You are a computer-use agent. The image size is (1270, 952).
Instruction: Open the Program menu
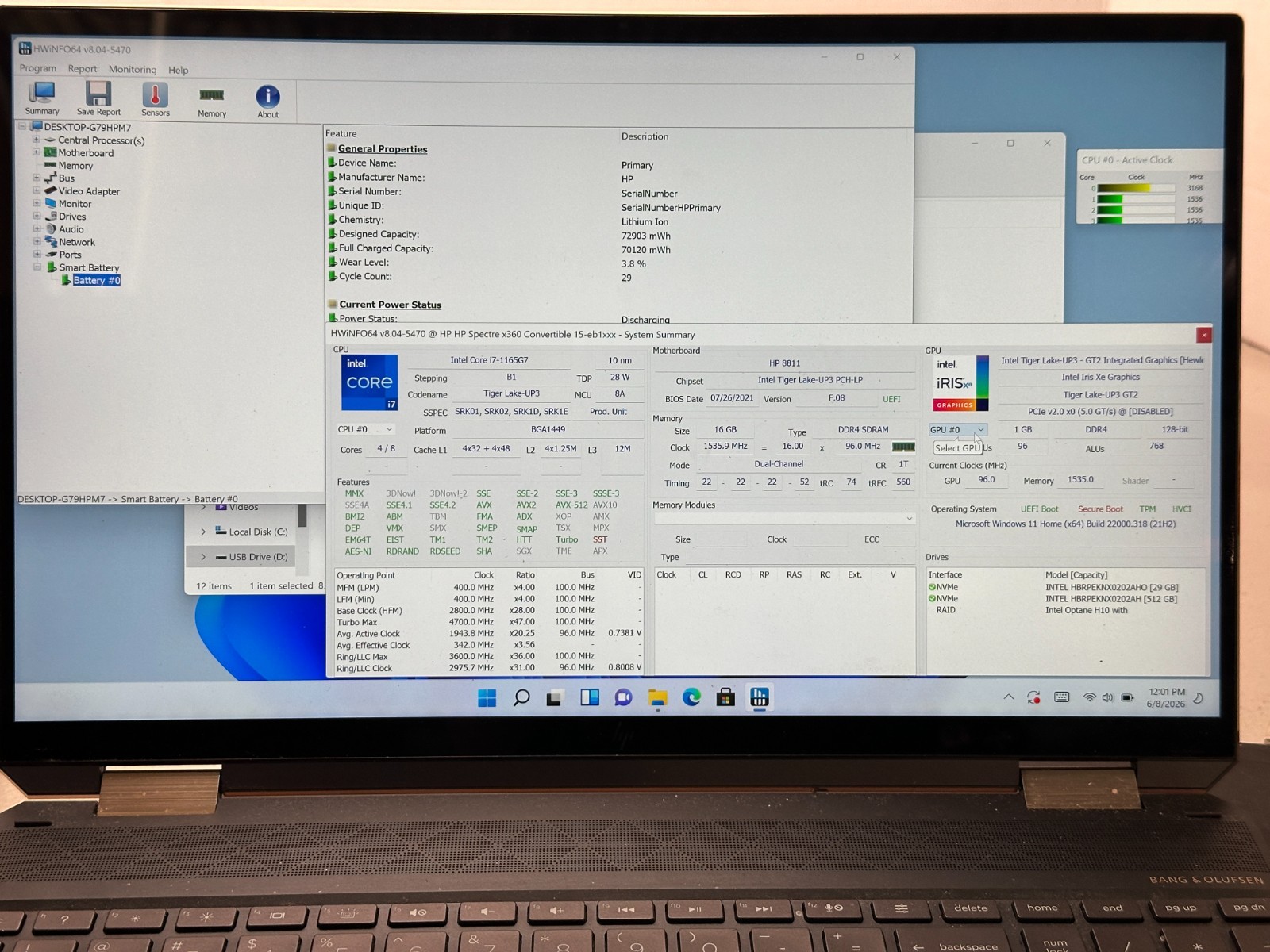(38, 68)
